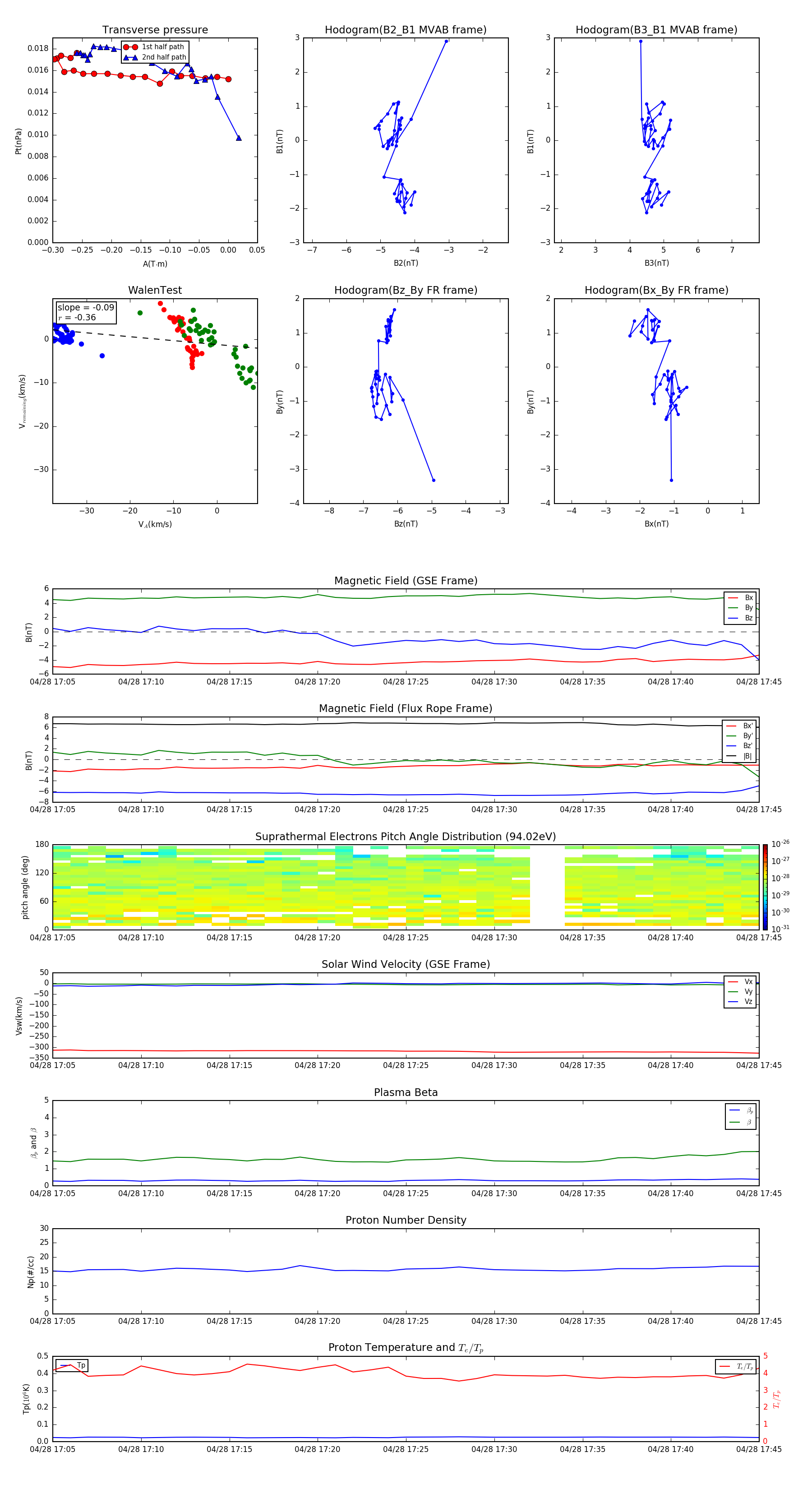Click the bottom outlier point in Bz_By hodogram
This screenshot has width=812, height=1489.
[434, 481]
